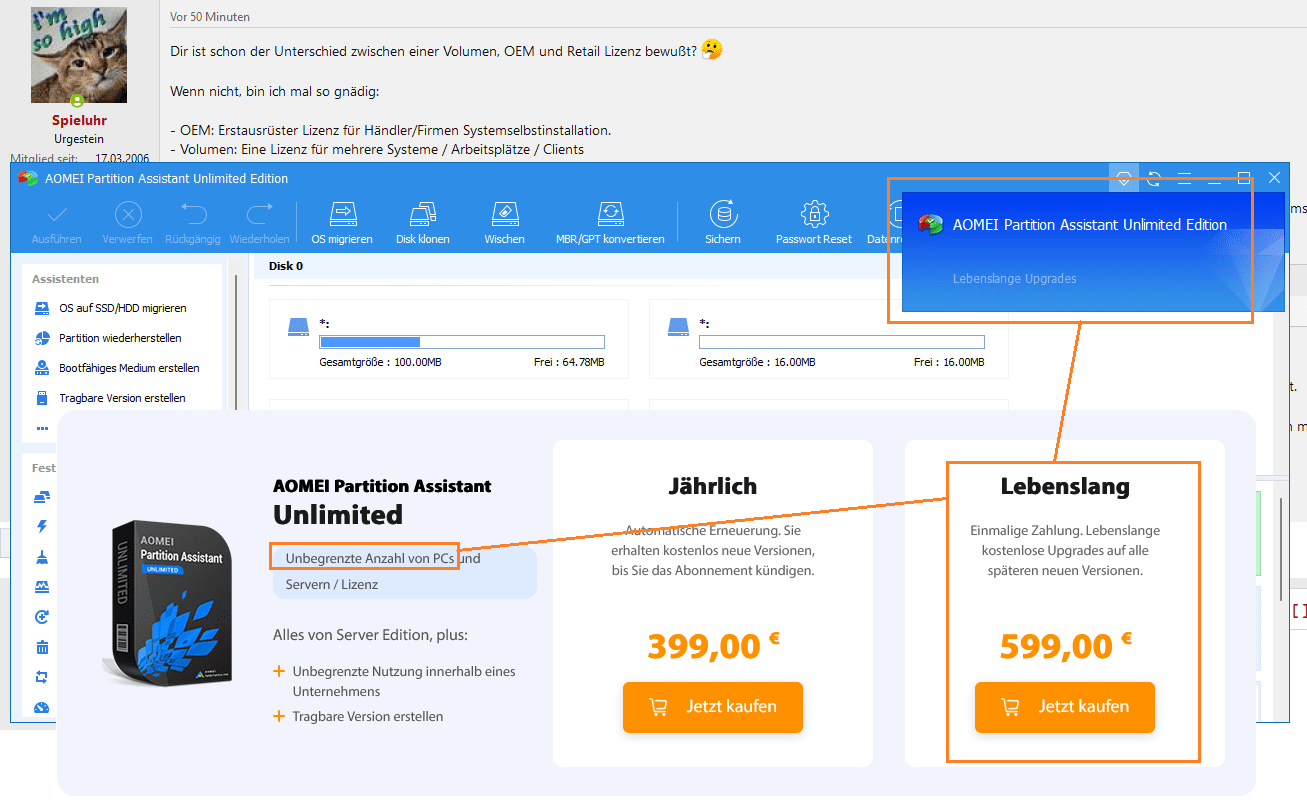This screenshot has width=1307, height=802.
Task: Click the diamond upgrade icon in title bar
Action: [1124, 178]
